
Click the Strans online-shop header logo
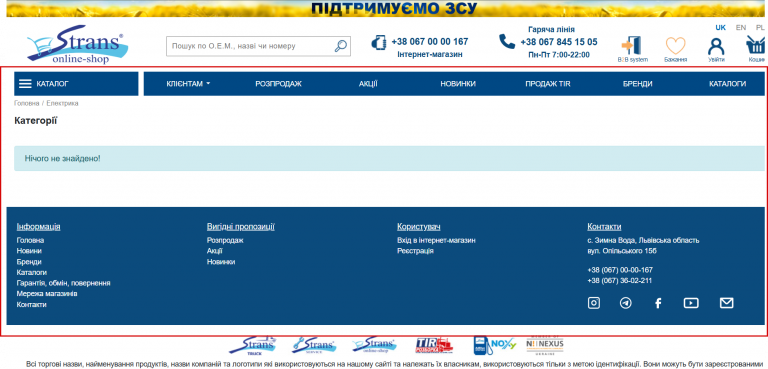(x=77, y=45)
